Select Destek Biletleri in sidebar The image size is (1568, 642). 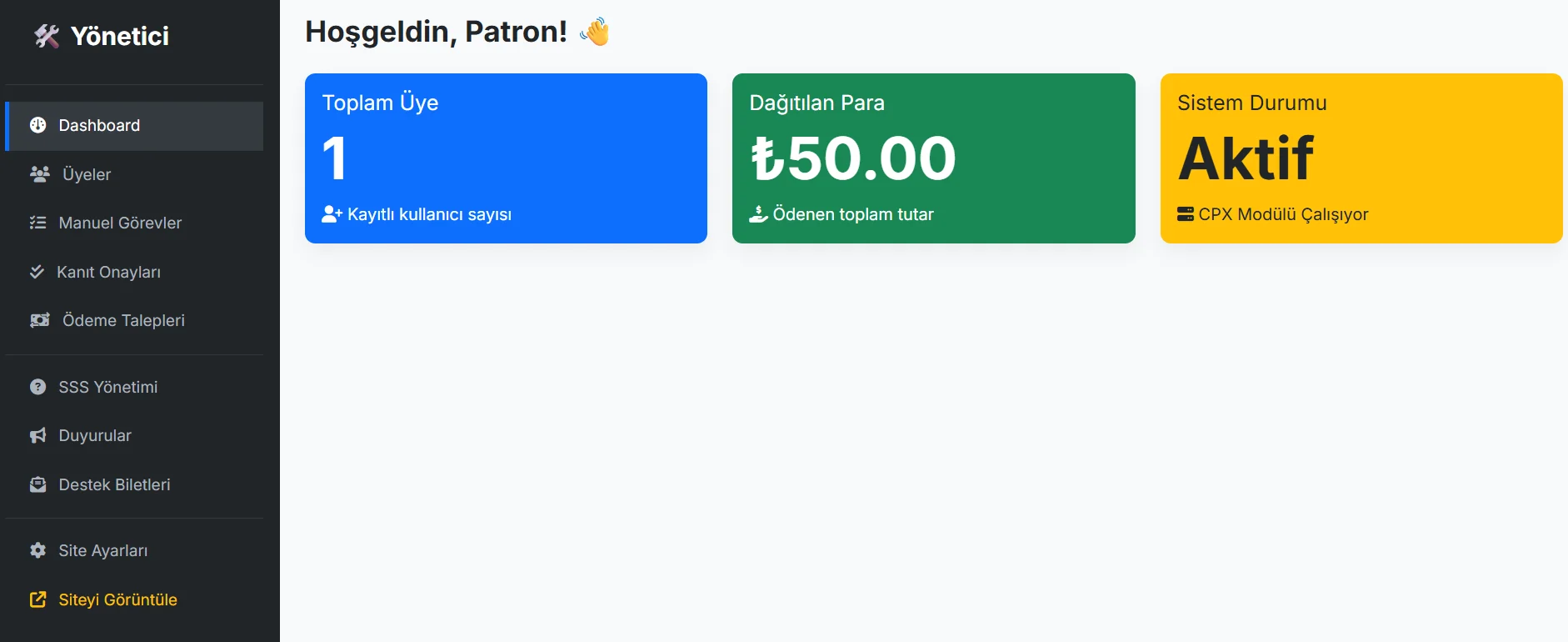pos(114,484)
